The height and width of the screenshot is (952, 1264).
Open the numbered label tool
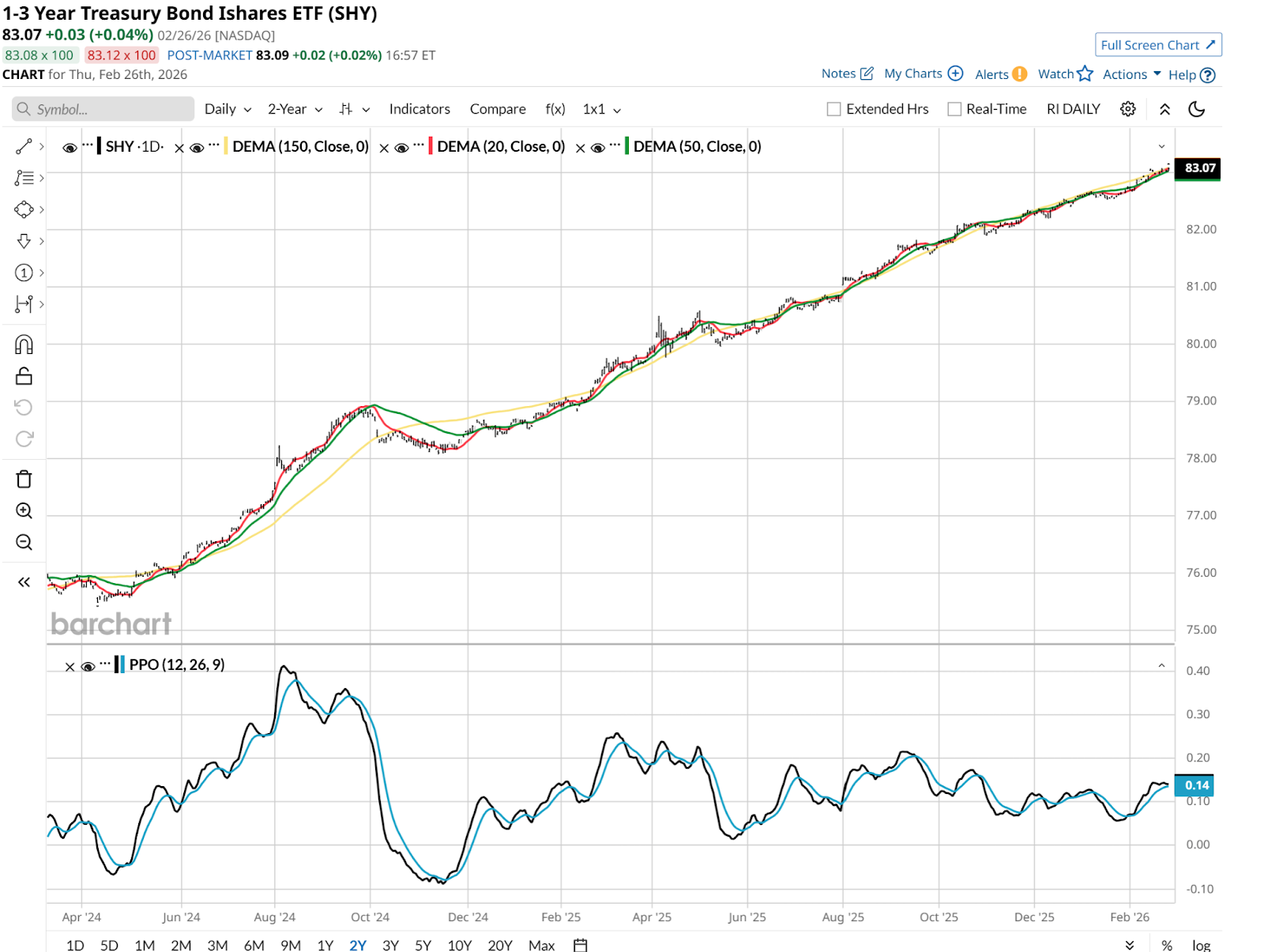[x=24, y=273]
